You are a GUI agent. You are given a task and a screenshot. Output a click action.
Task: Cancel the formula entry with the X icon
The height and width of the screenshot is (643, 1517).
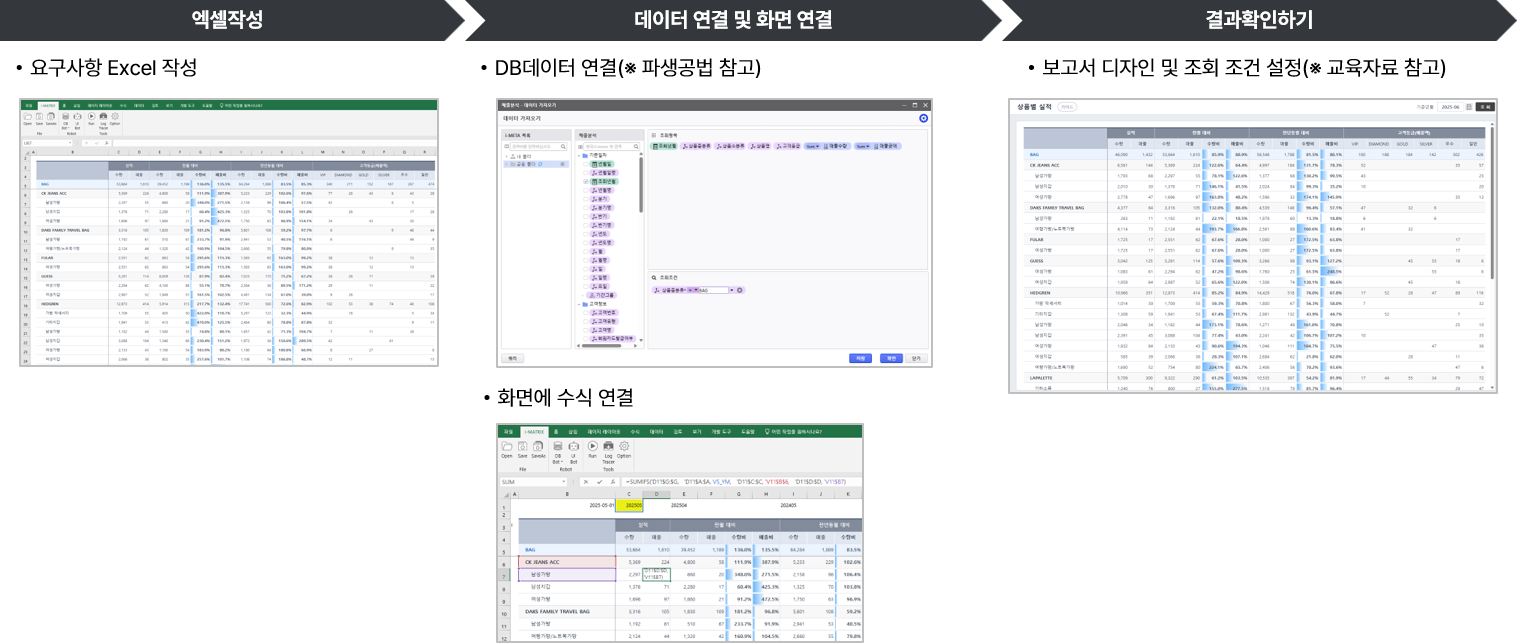[x=587, y=481]
